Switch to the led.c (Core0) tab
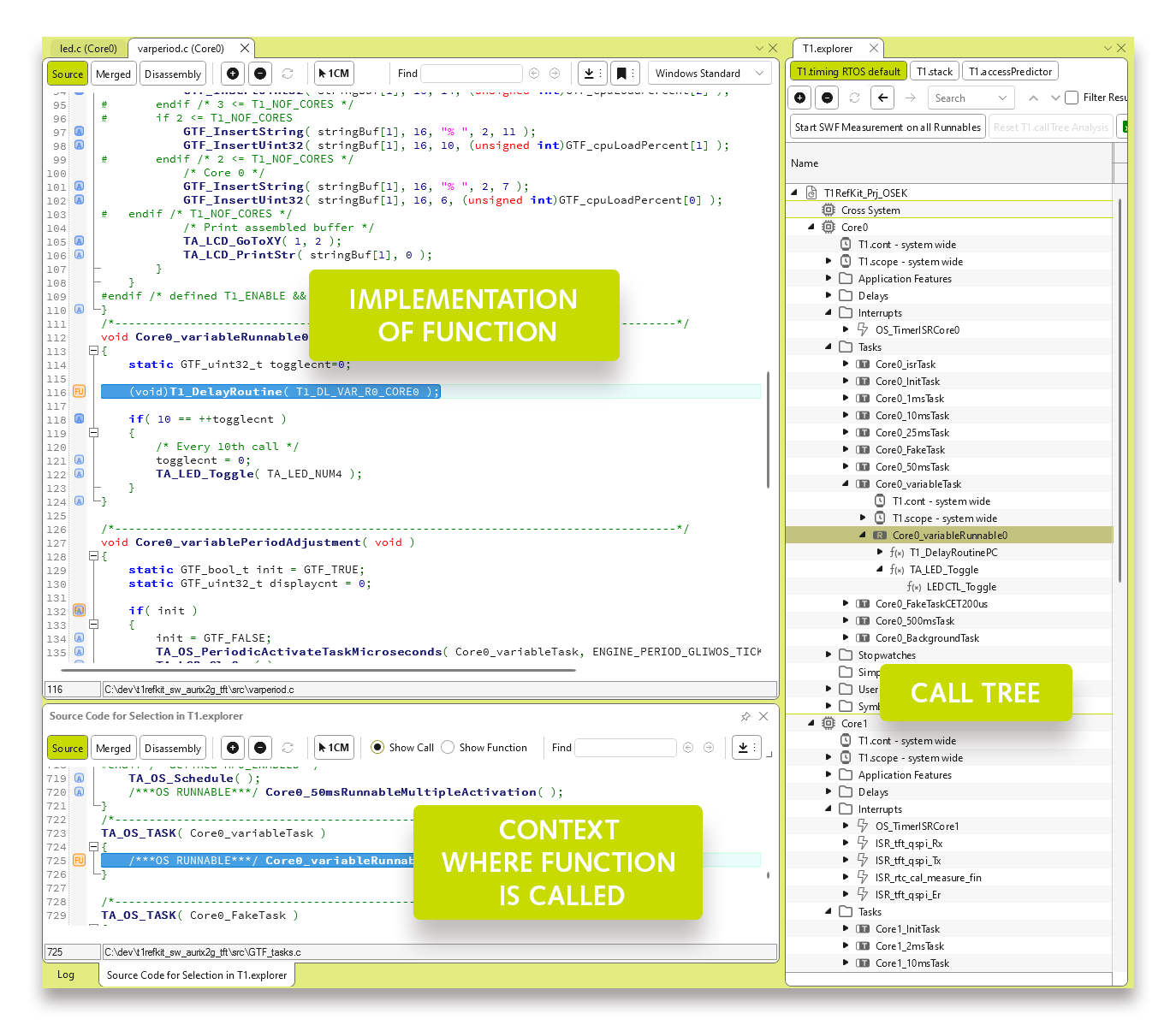This screenshot has height=1025, width=1176. click(x=88, y=49)
